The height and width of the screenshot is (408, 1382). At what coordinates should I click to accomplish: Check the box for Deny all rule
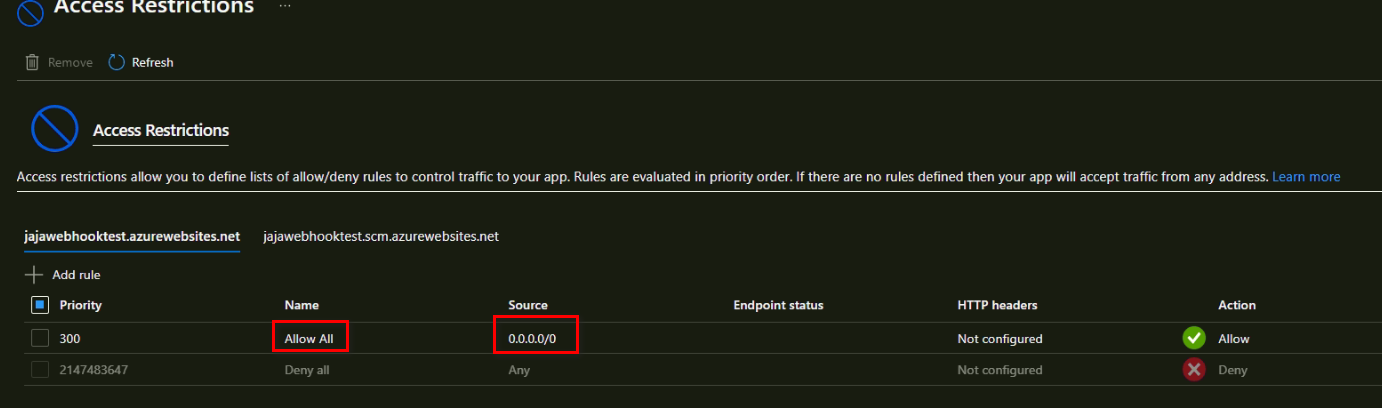pyautogui.click(x=40, y=369)
